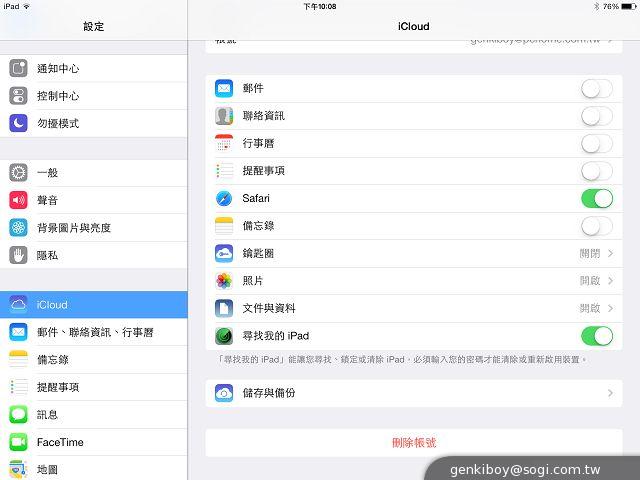Tap the 下午10:08 clock in status bar
The image size is (640, 480).
pyautogui.click(x=320, y=7)
